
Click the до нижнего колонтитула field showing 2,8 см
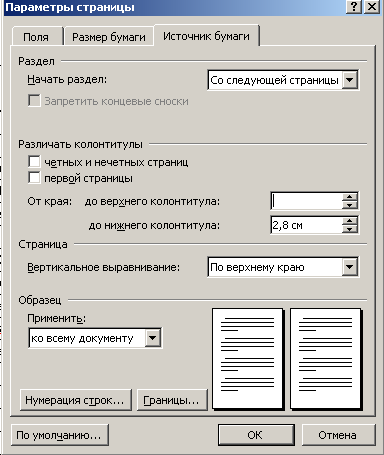(306, 225)
